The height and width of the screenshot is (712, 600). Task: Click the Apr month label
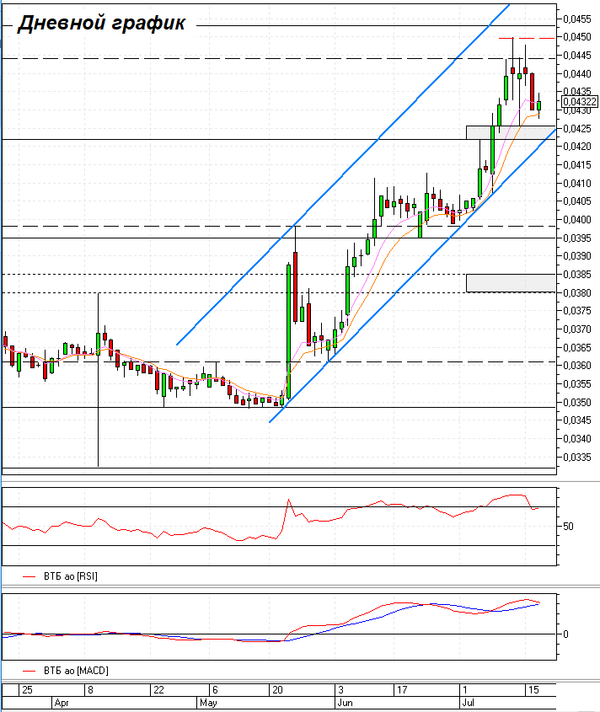(61, 703)
